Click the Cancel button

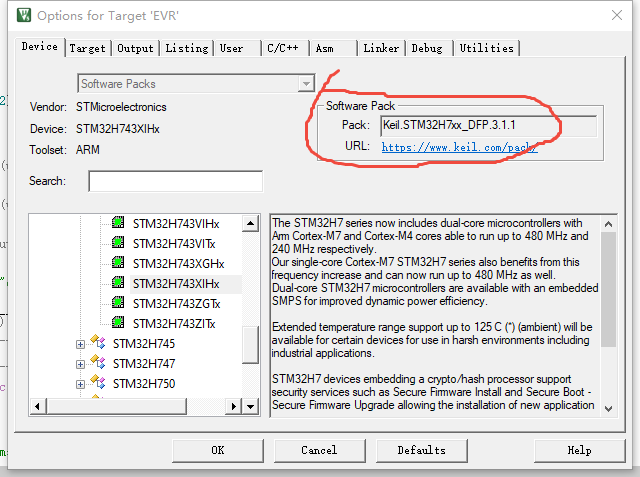pos(319,450)
